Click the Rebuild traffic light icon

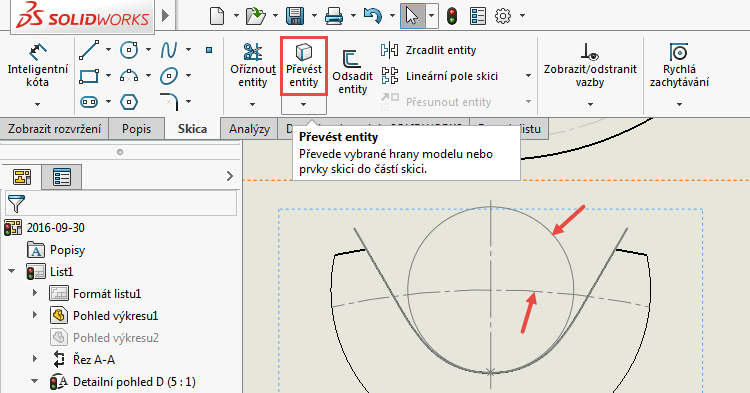[x=452, y=16]
